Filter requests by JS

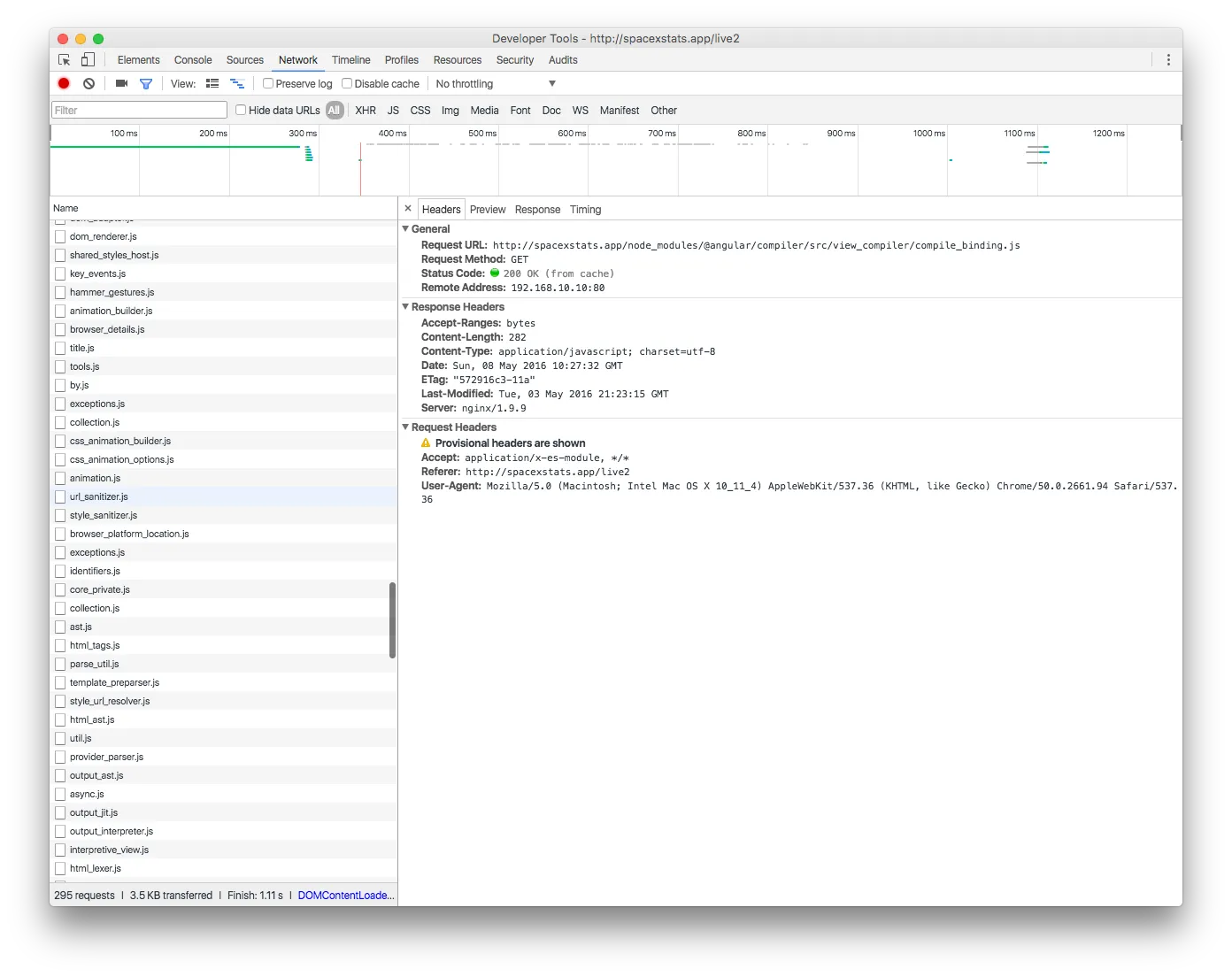click(x=393, y=111)
